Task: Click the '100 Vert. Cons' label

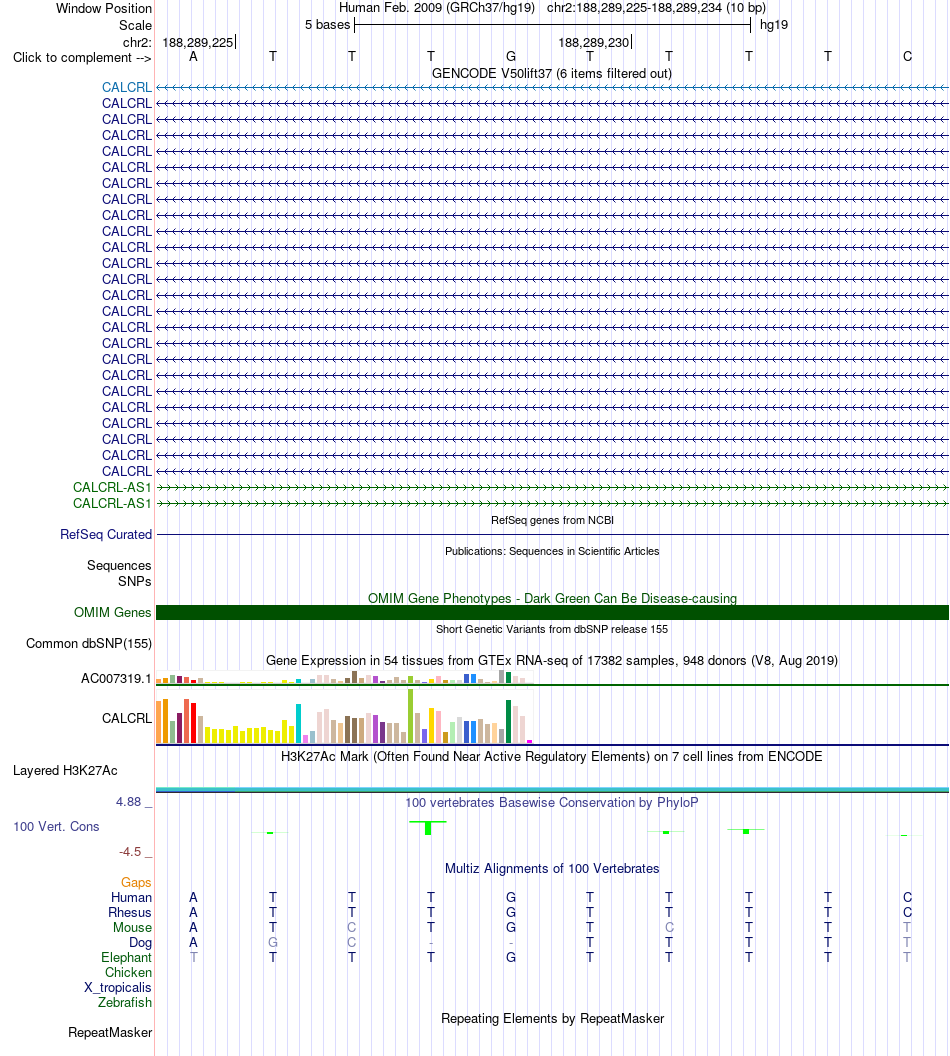Action: [57, 827]
